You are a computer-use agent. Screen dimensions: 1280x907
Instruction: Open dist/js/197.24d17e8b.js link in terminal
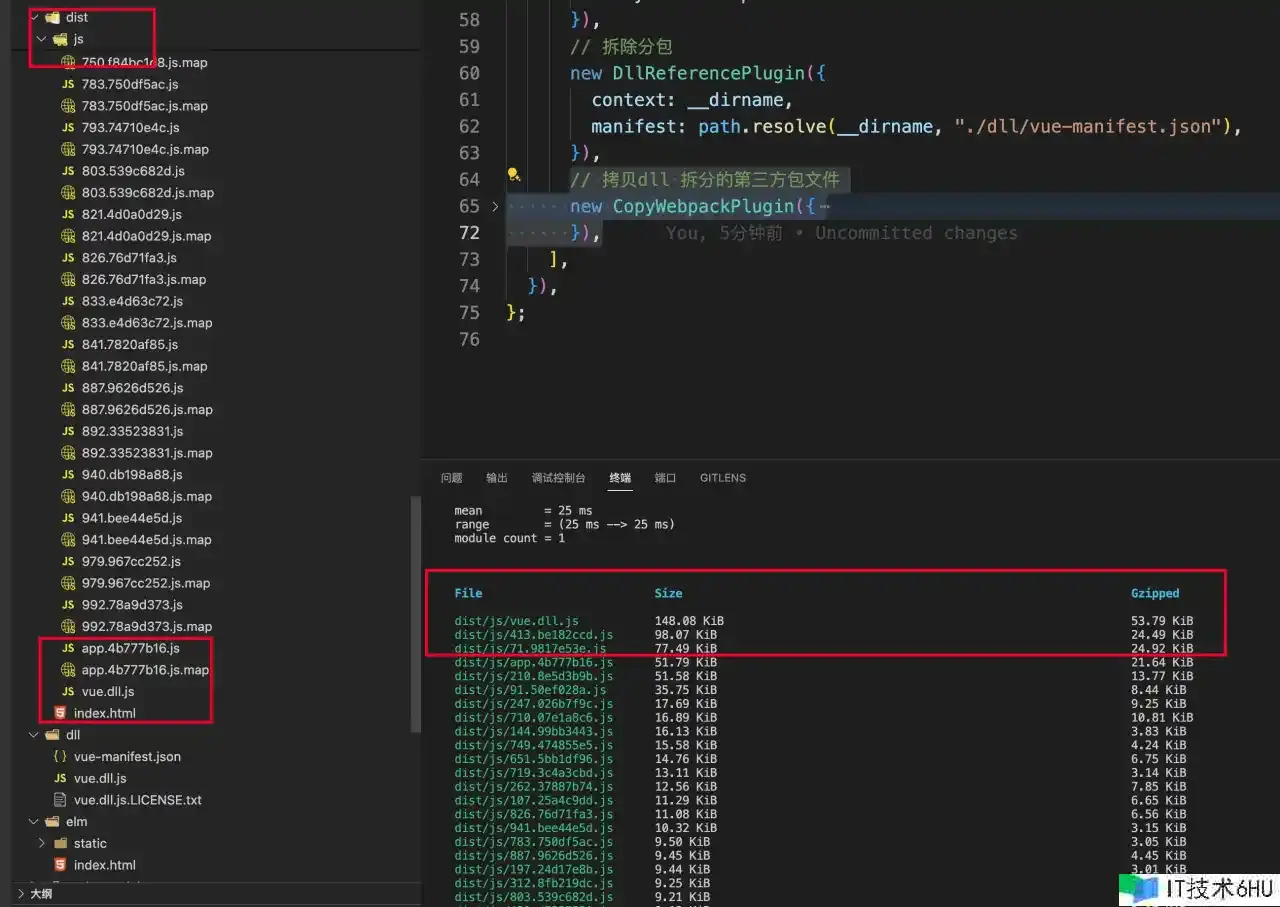pos(533,869)
